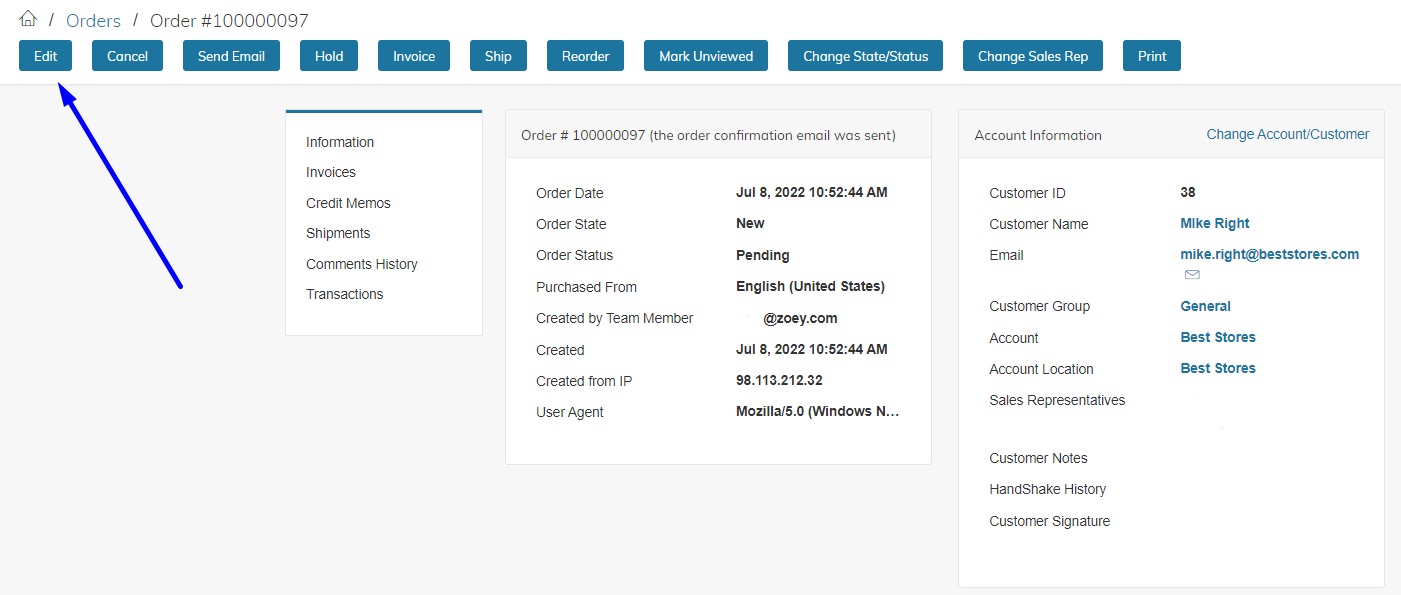Open Best Stores link in the Account row
Image resolution: width=1401 pixels, height=595 pixels.
click(x=1218, y=337)
